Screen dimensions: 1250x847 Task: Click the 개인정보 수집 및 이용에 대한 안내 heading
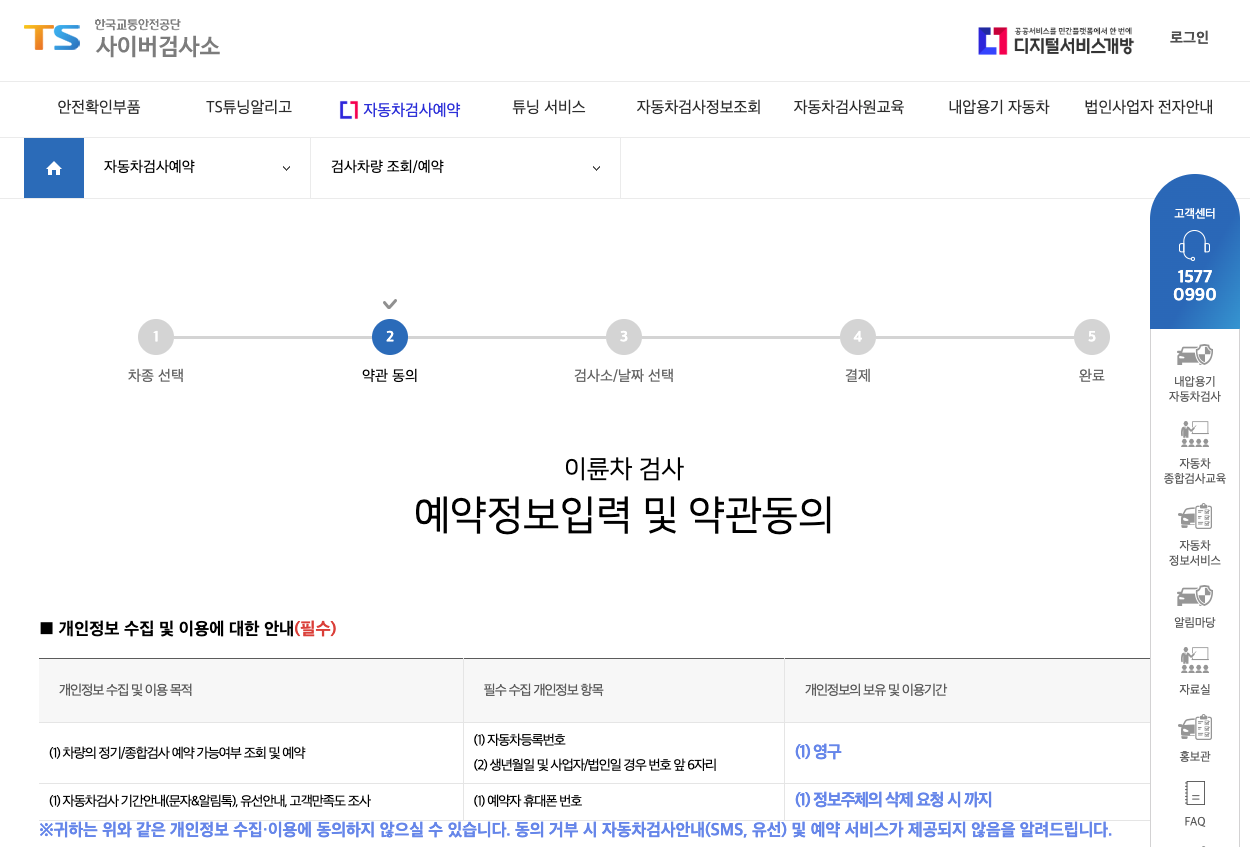click(188, 629)
